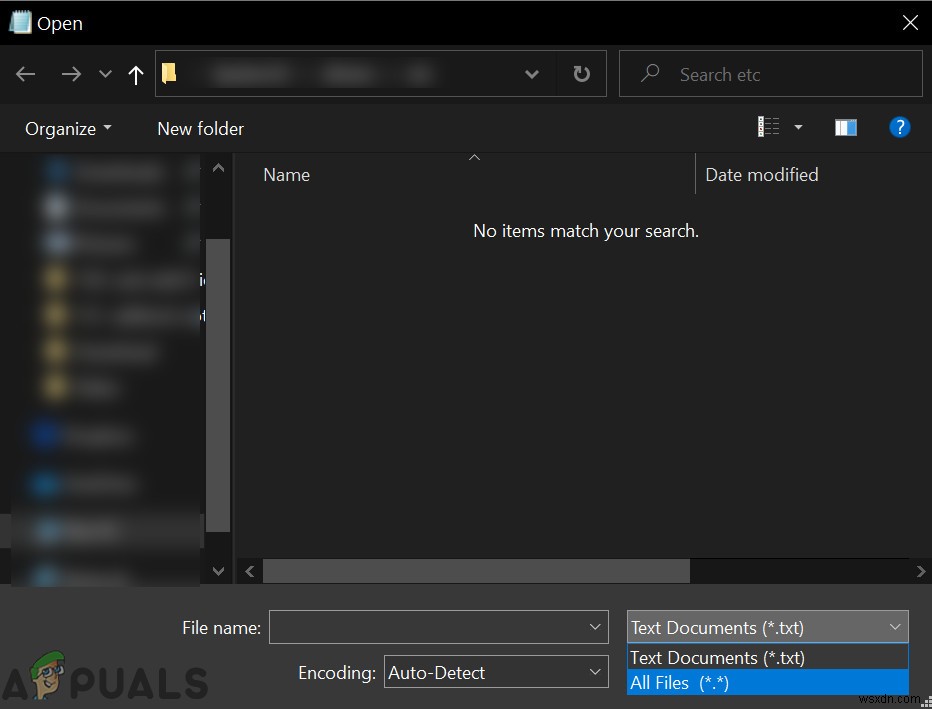Click the Up one folder level arrow

pos(136,73)
